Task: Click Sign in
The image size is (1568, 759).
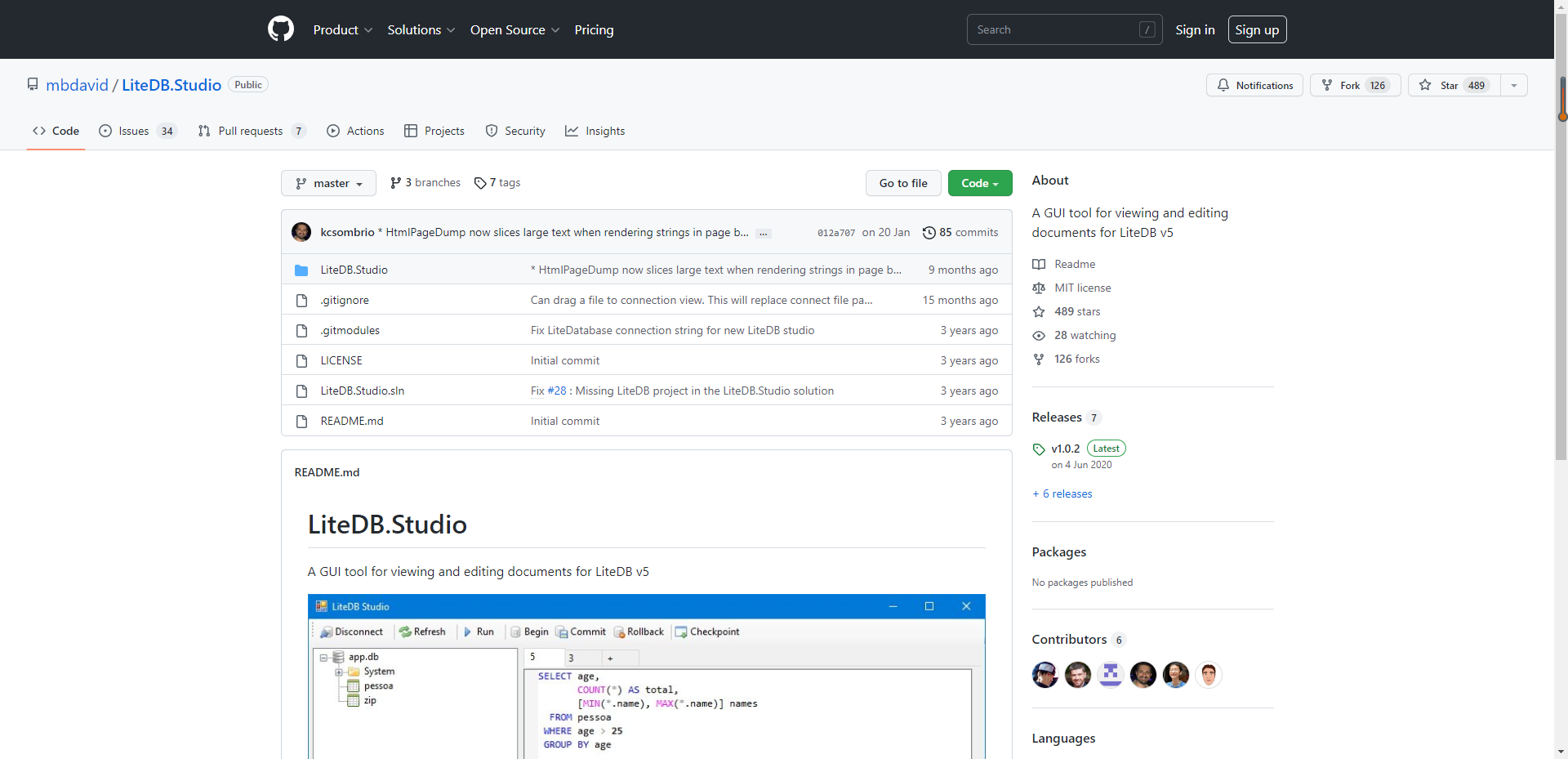Action: pyautogui.click(x=1195, y=29)
